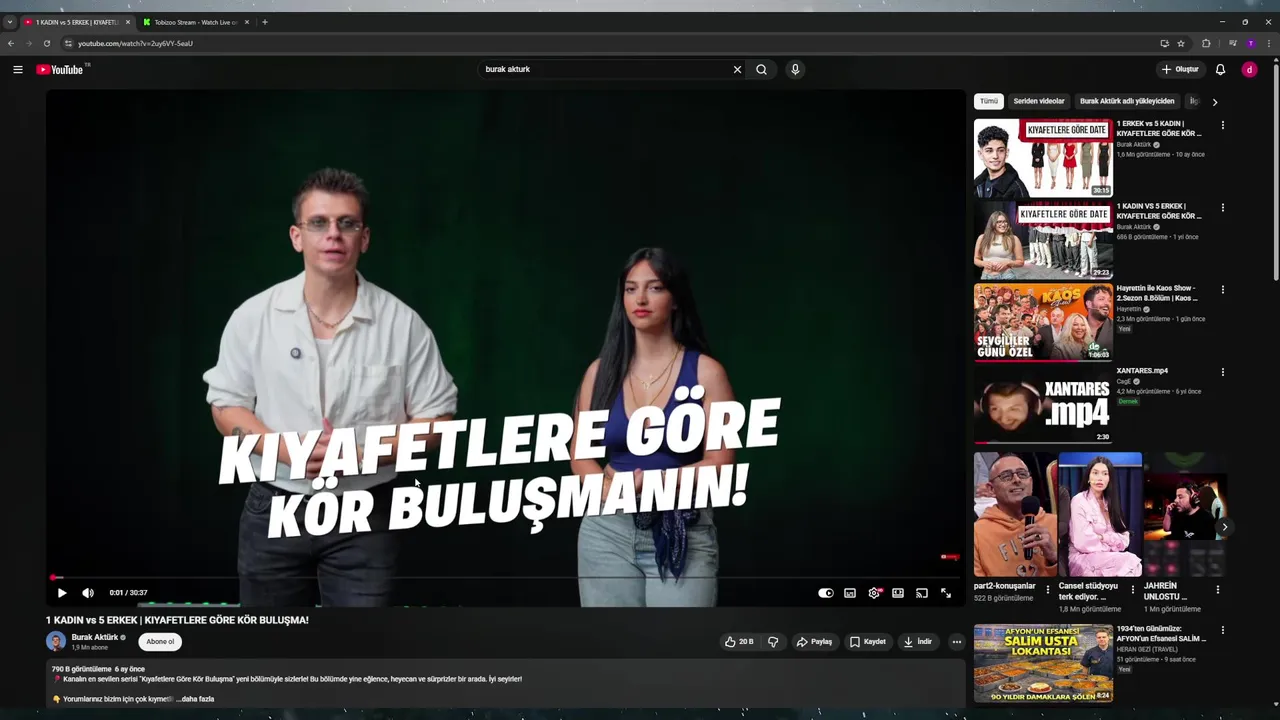Open the Cansel stüdyoyu terk ediyor short
The height and width of the screenshot is (720, 1280).
click(1100, 514)
